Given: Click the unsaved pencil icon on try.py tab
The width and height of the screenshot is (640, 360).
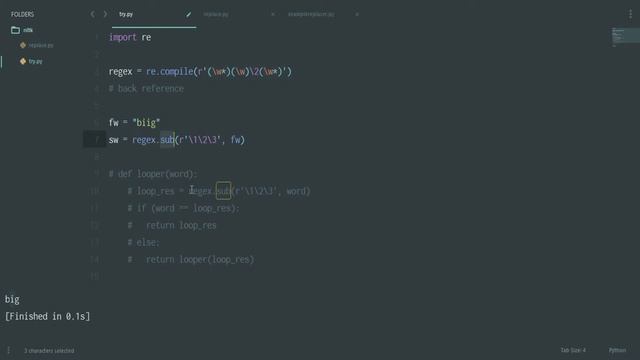Looking at the screenshot, I should coord(189,15).
